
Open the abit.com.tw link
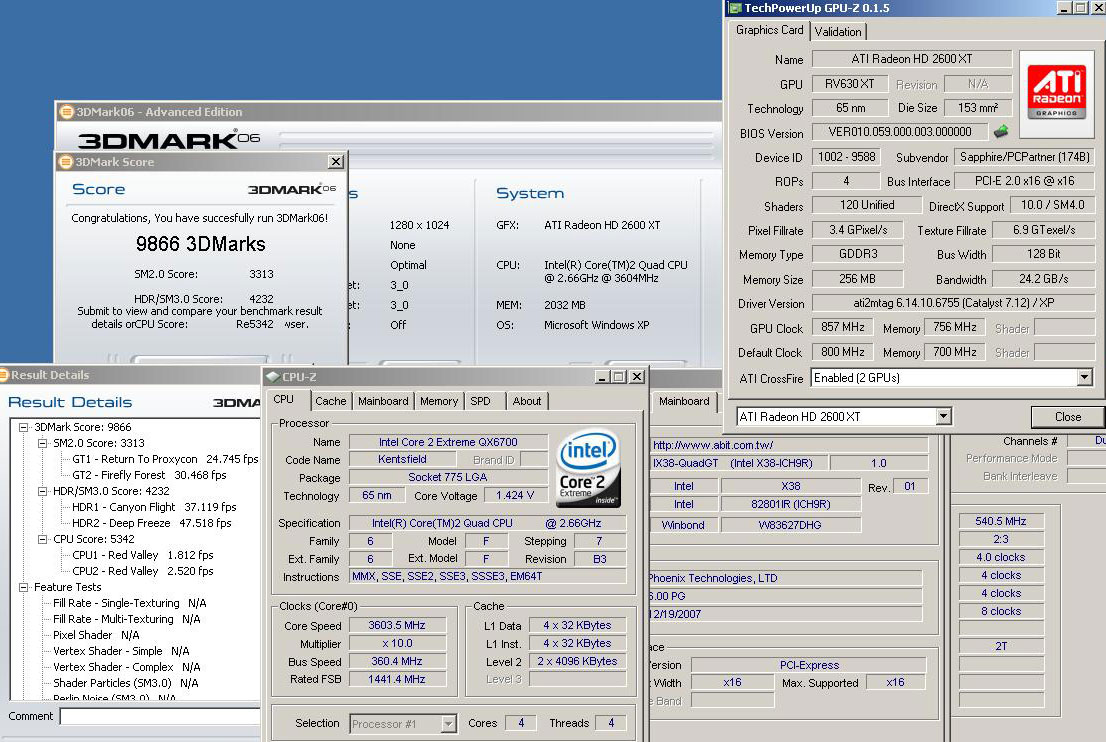click(713, 445)
